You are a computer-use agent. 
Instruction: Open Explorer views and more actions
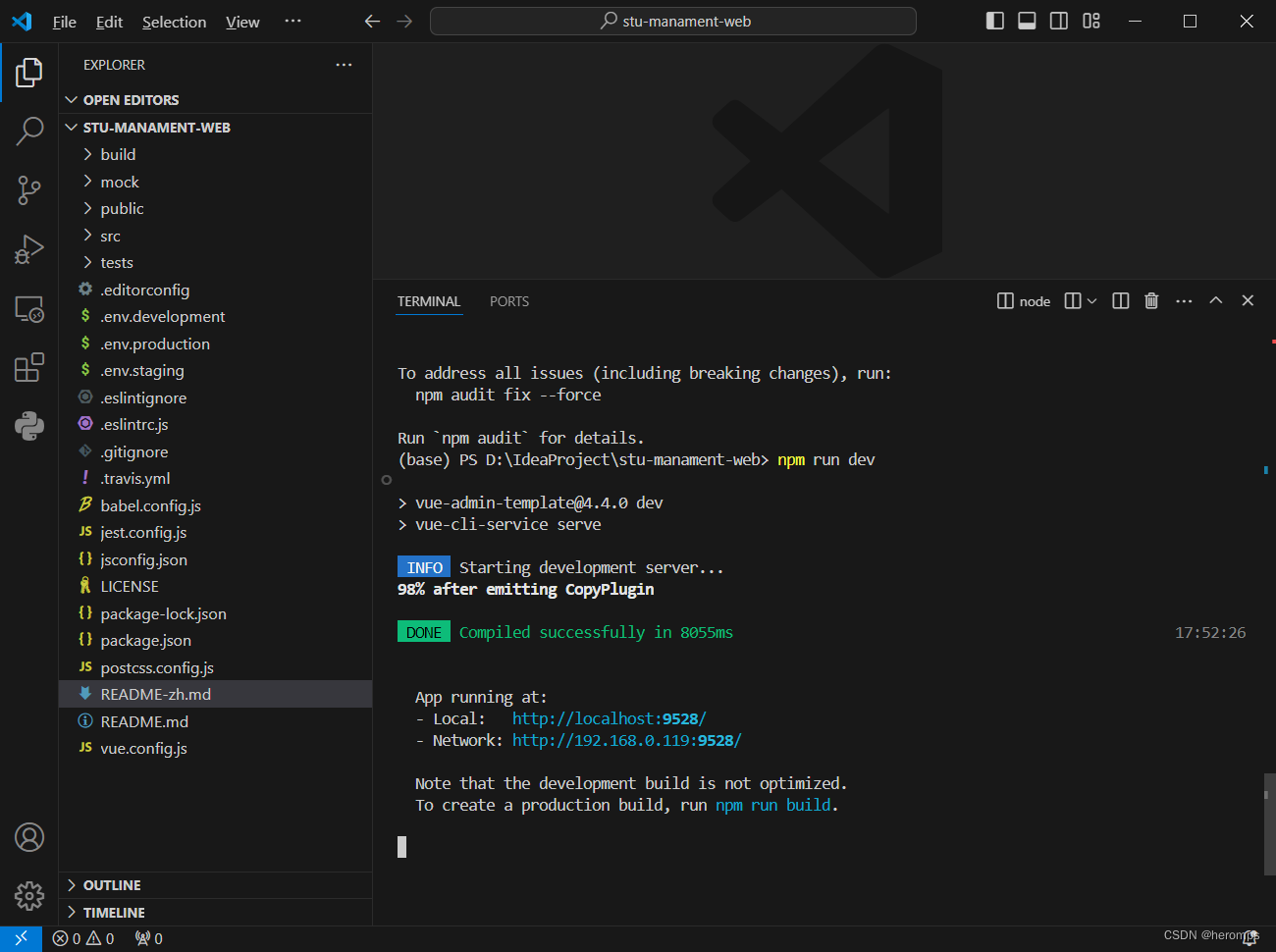344,65
